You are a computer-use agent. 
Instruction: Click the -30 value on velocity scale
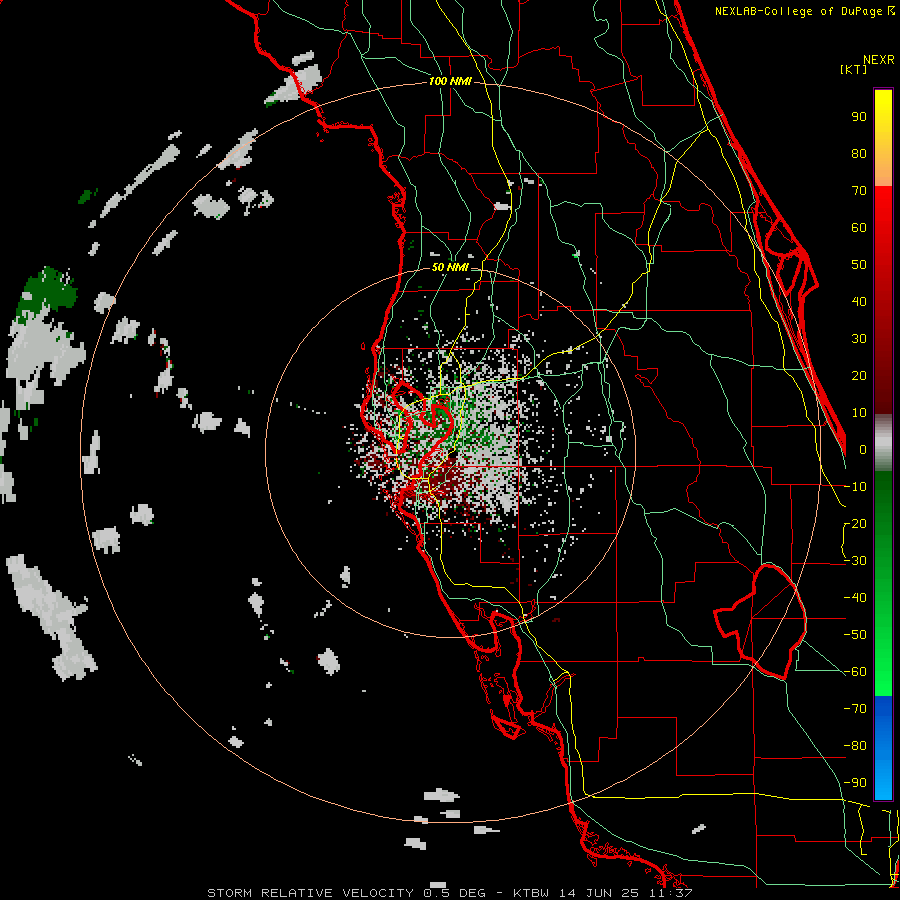point(855,561)
